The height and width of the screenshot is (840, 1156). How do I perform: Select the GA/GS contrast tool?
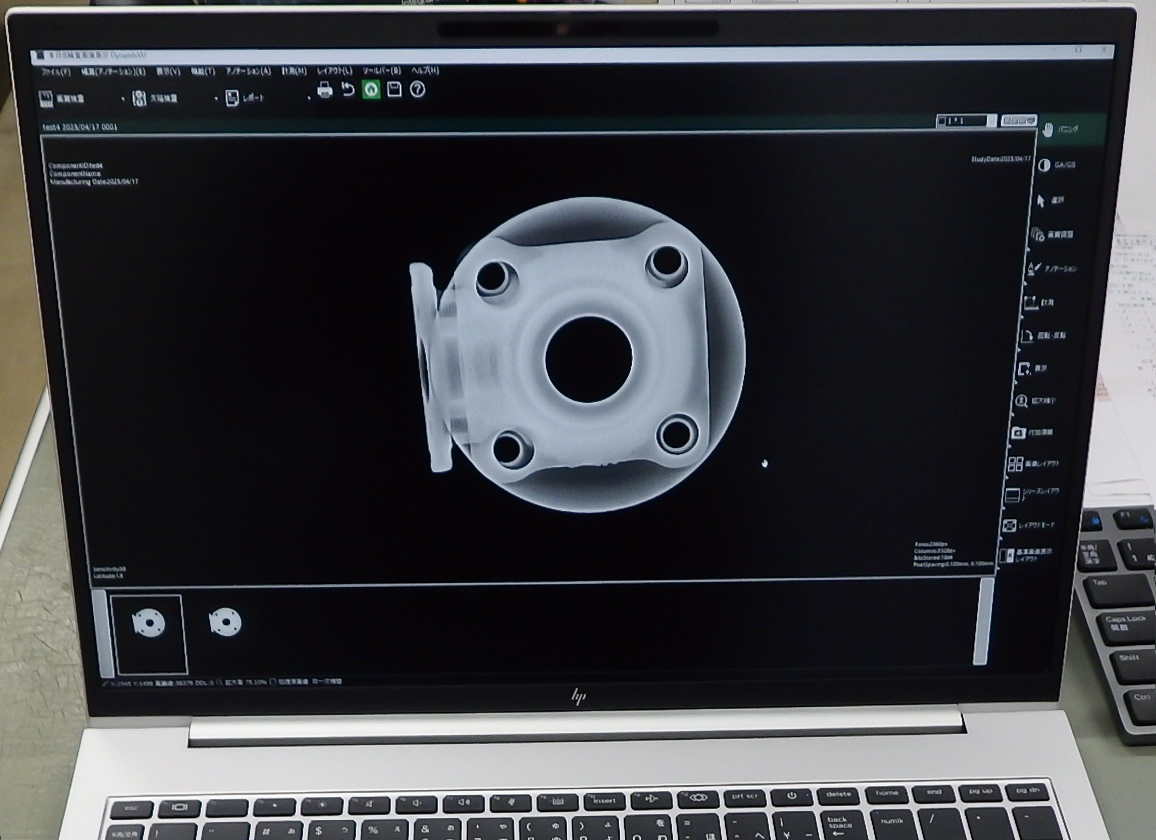(x=1045, y=165)
